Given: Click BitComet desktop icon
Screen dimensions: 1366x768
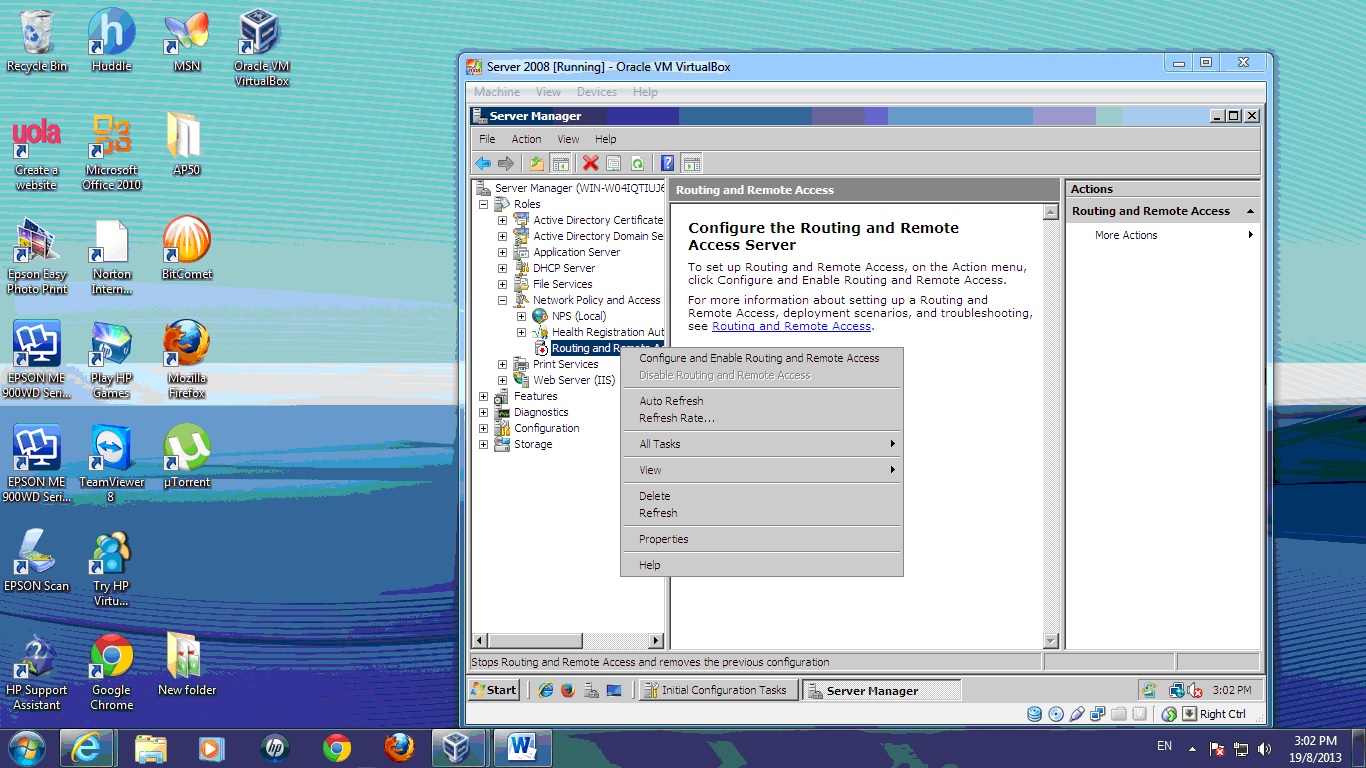Looking at the screenshot, I should tap(187, 248).
